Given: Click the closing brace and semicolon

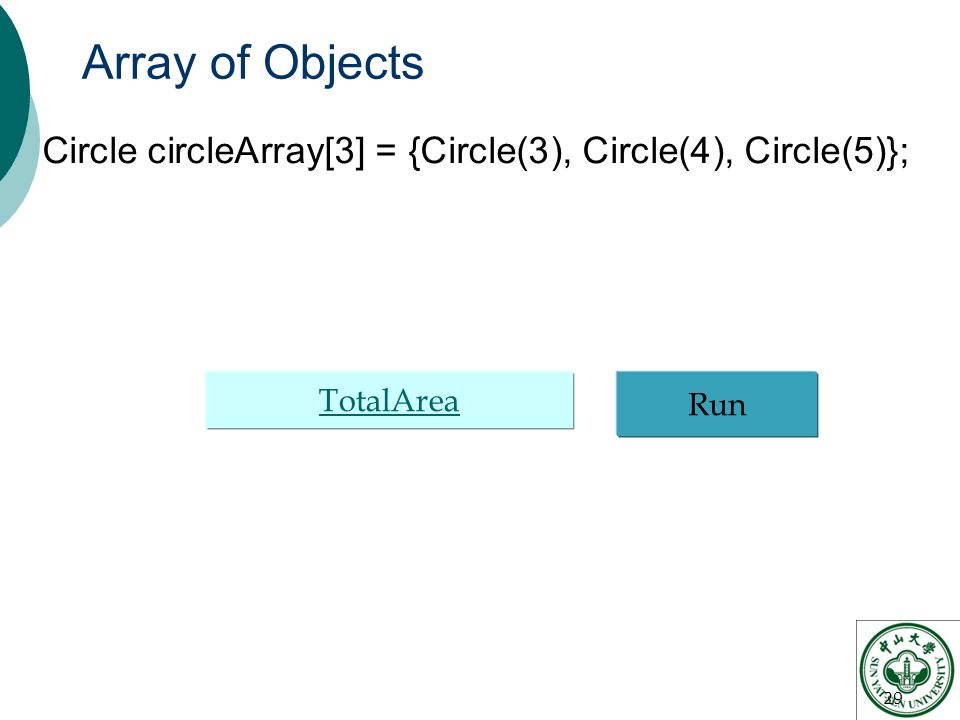Looking at the screenshot, I should 898,152.
